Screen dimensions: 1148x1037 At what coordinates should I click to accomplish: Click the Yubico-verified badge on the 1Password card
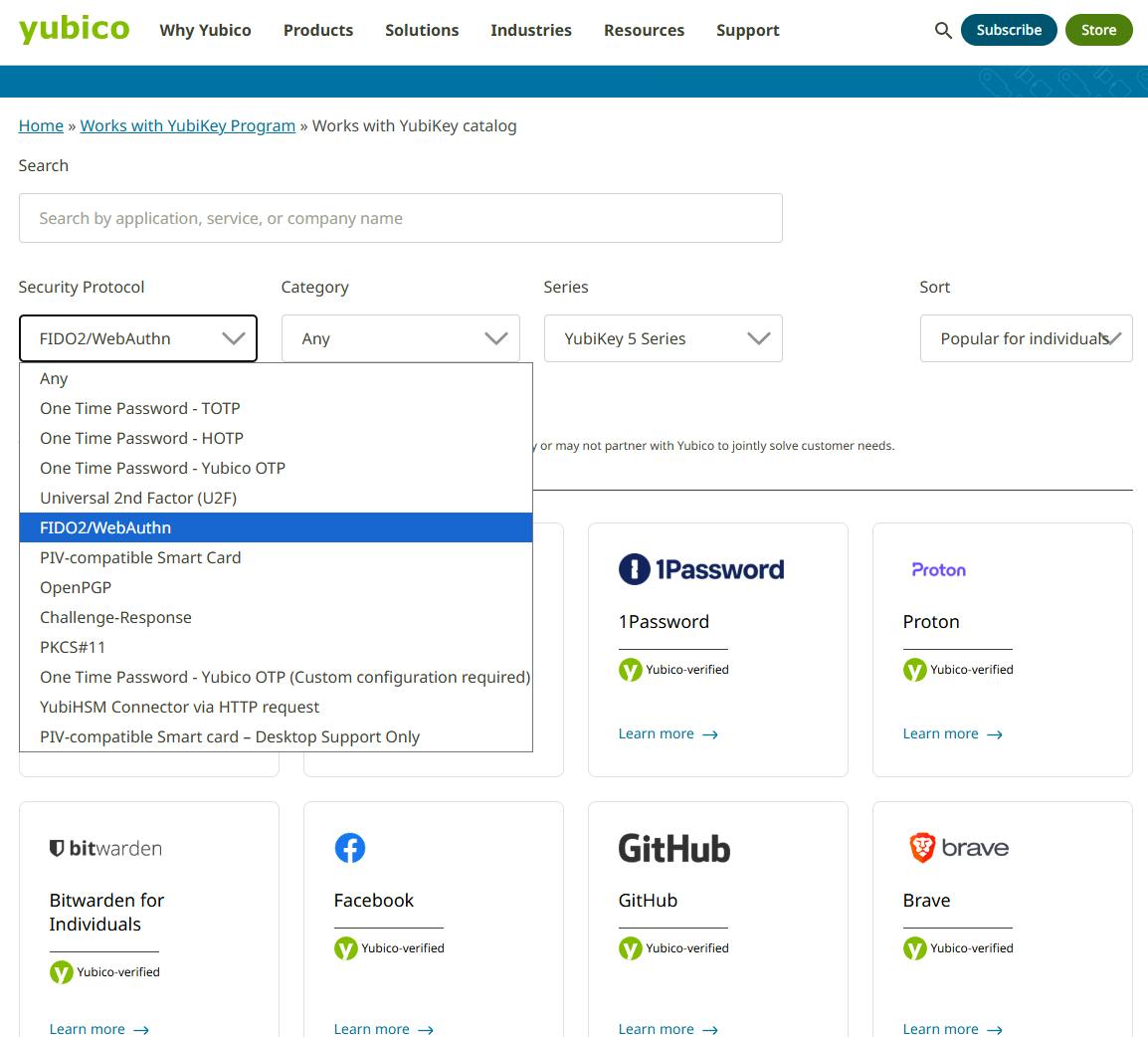[673, 670]
